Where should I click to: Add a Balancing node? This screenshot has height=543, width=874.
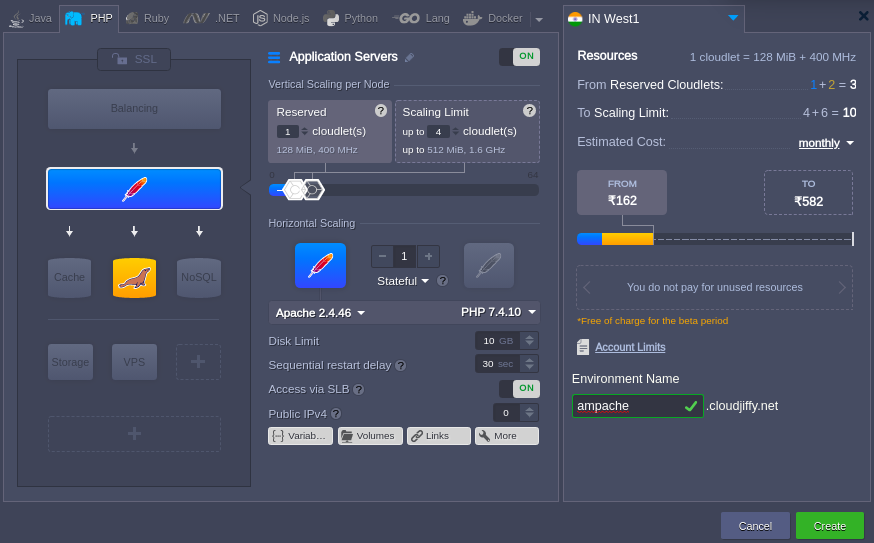134,109
